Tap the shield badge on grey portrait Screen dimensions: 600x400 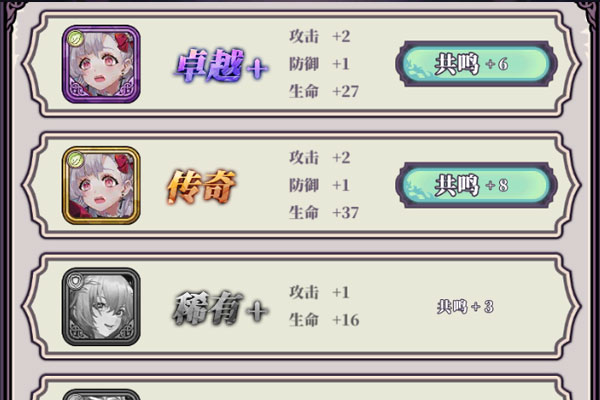pos(75,281)
